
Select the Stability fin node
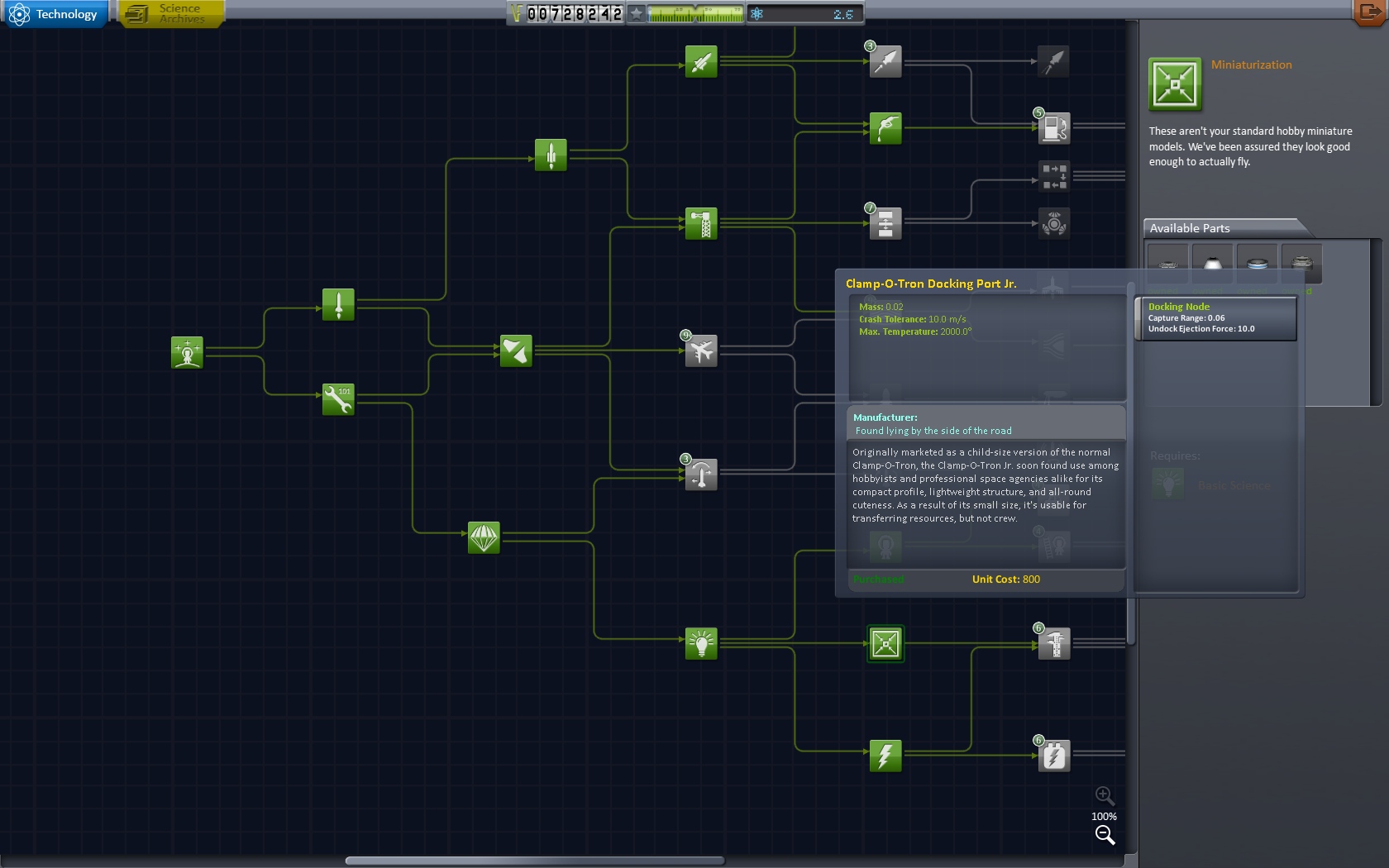[516, 351]
